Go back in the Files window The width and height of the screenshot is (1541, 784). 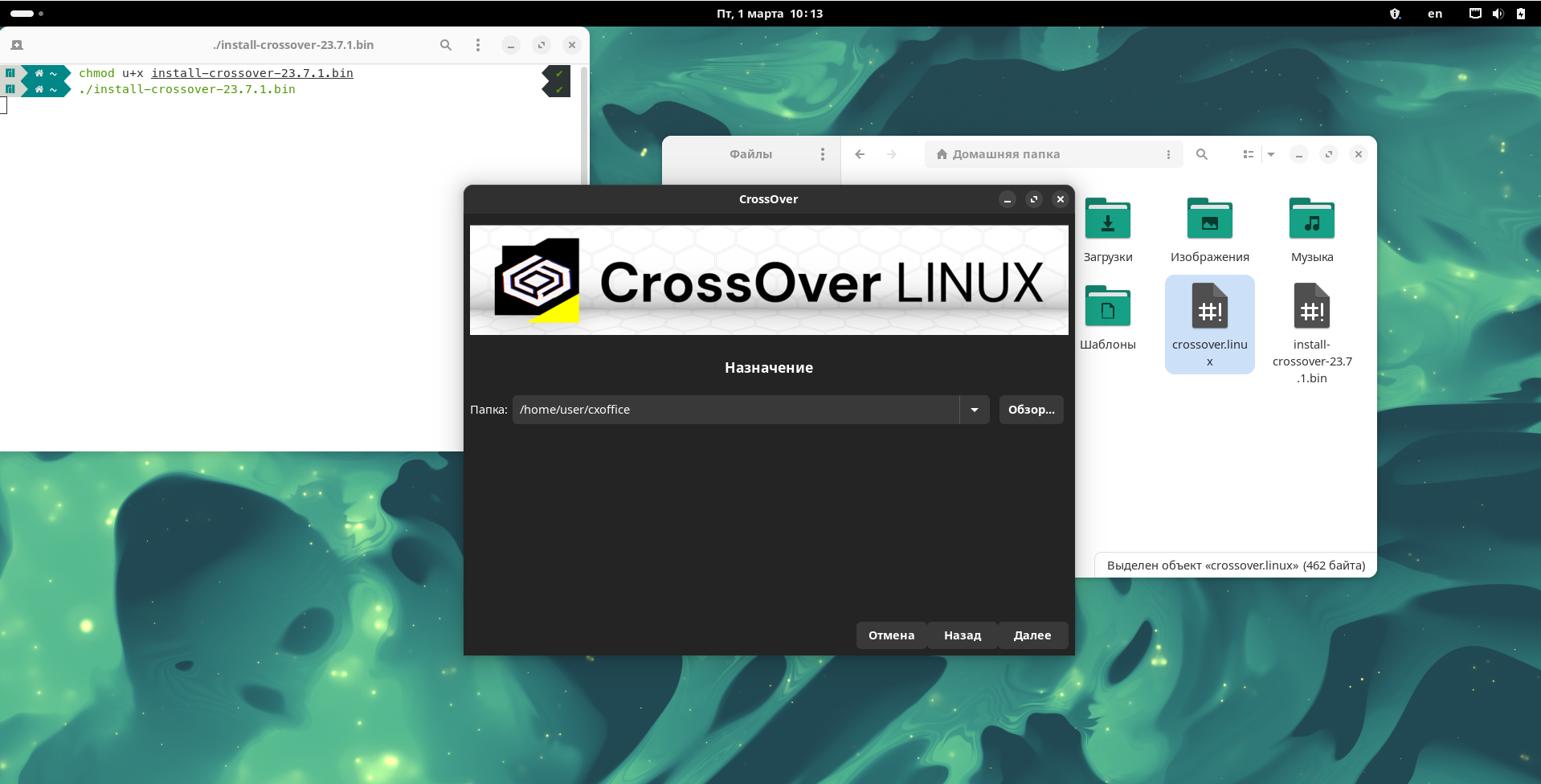click(860, 154)
